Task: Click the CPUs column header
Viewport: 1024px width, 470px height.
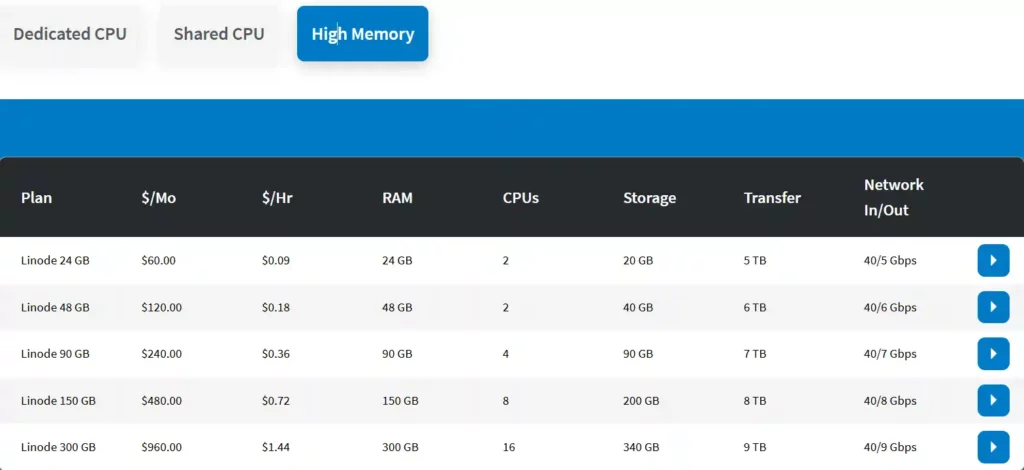Action: coord(520,198)
